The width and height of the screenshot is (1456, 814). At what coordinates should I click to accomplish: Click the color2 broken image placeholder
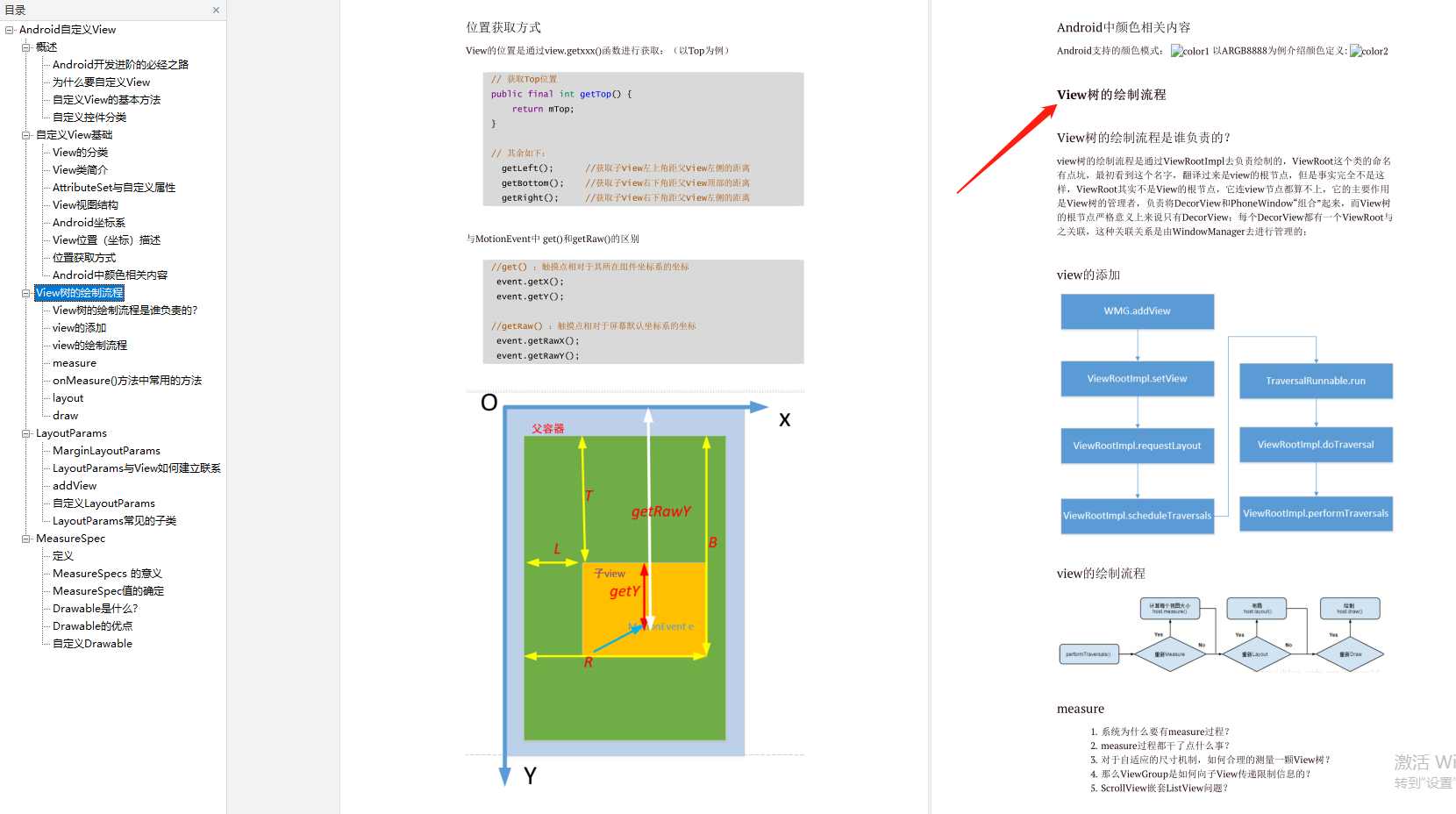[x=1369, y=51]
